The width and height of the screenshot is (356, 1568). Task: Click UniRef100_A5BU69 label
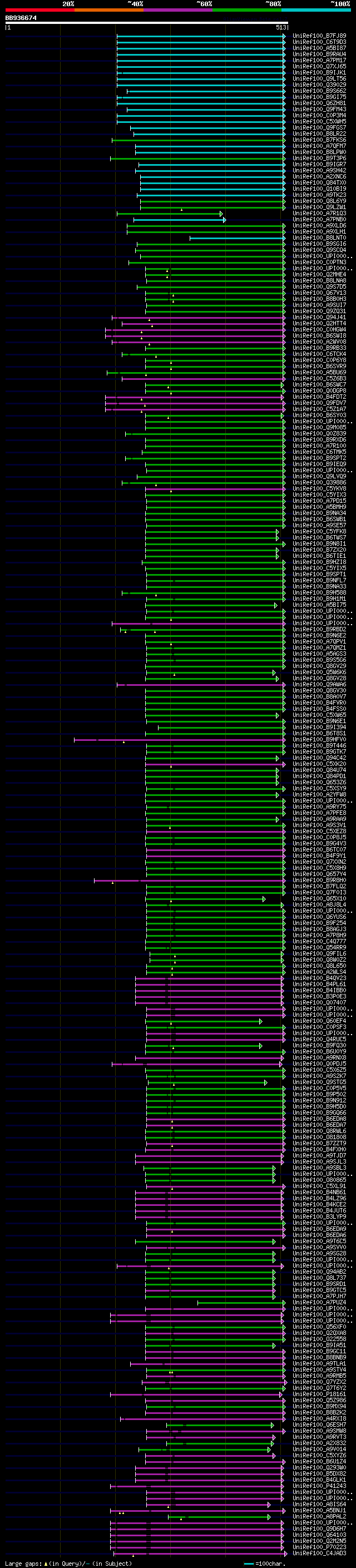pyautogui.click(x=319, y=372)
